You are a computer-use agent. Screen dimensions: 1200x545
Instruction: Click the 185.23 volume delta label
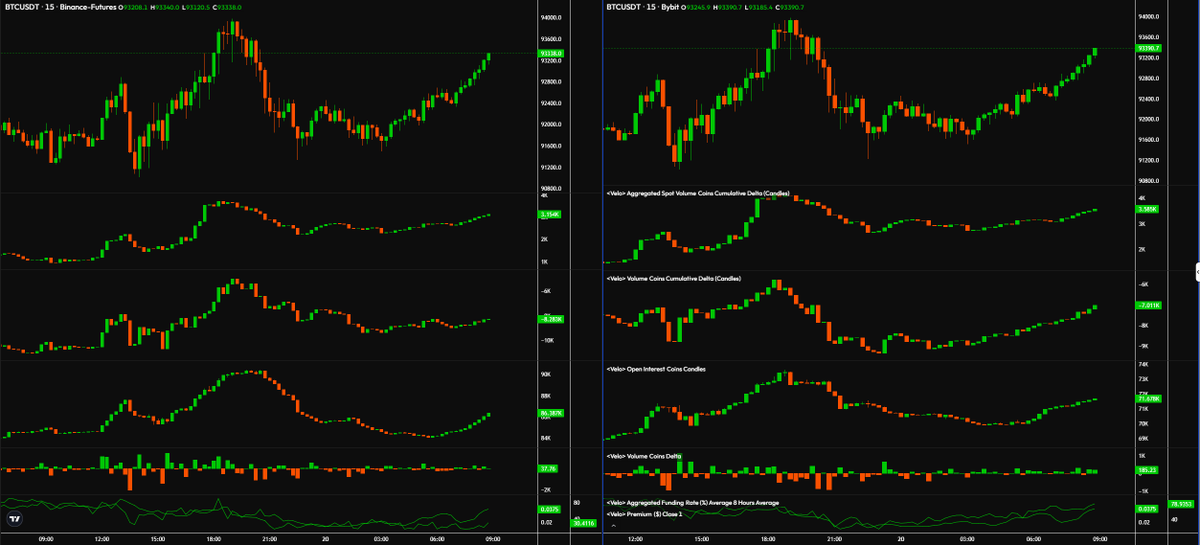1147,470
